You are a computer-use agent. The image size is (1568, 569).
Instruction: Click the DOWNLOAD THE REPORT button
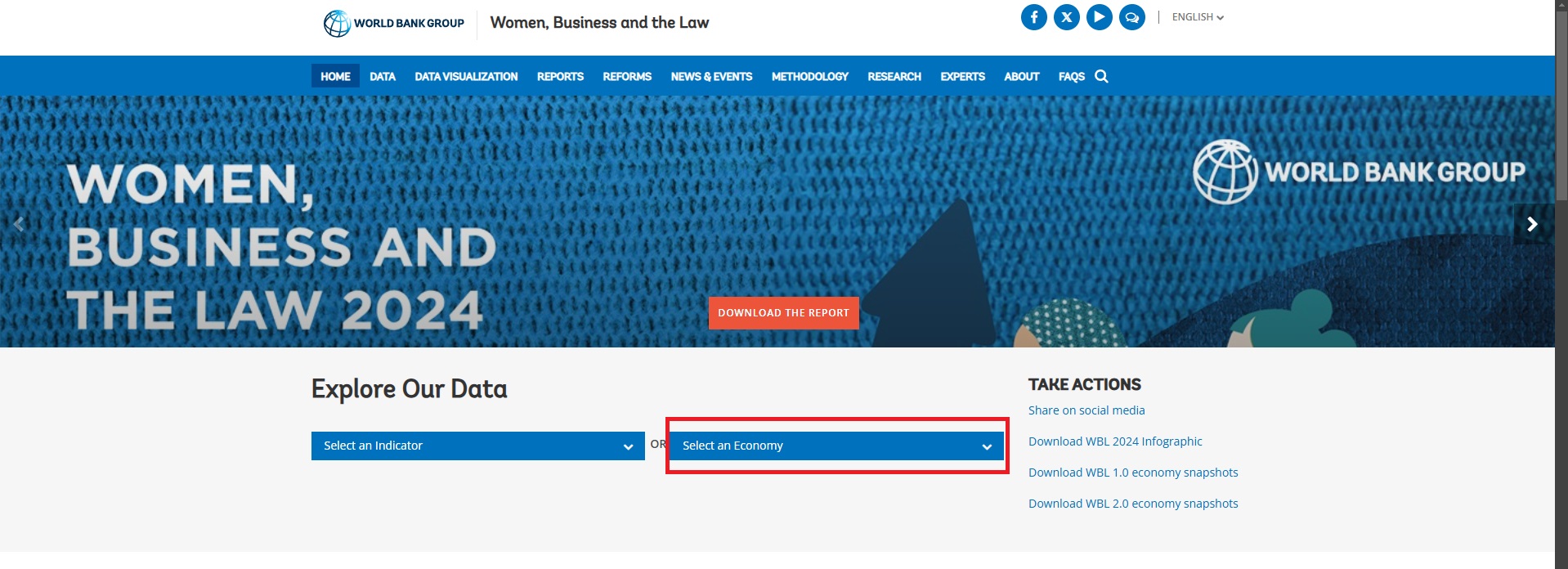(784, 313)
